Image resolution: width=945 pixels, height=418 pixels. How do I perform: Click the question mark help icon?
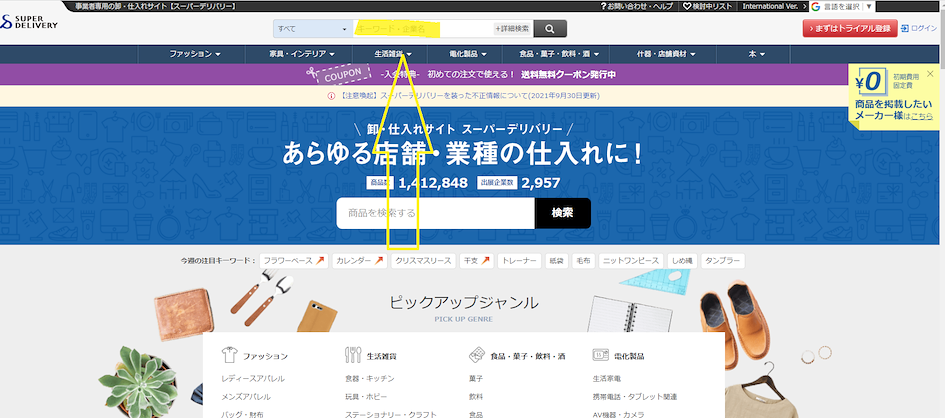pyautogui.click(x=603, y=6)
